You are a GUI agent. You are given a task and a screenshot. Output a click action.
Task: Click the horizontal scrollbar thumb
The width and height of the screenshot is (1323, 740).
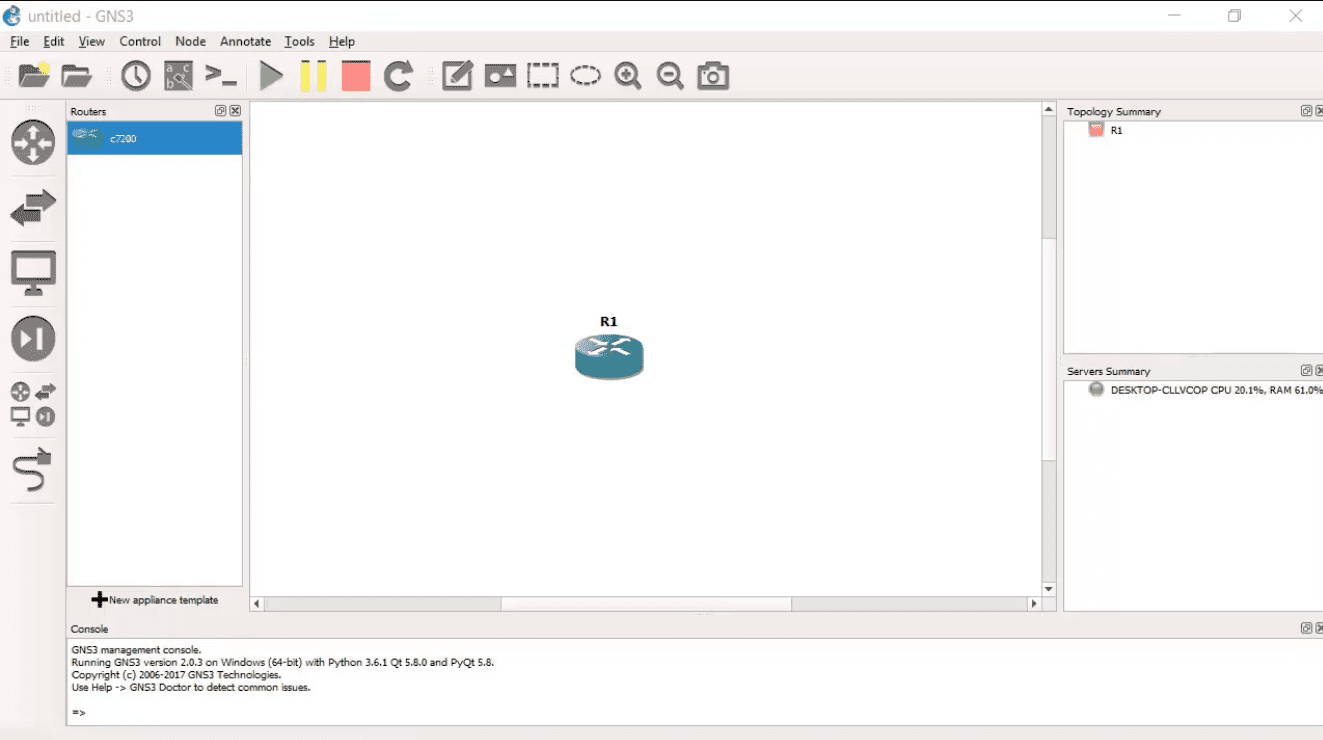646,604
